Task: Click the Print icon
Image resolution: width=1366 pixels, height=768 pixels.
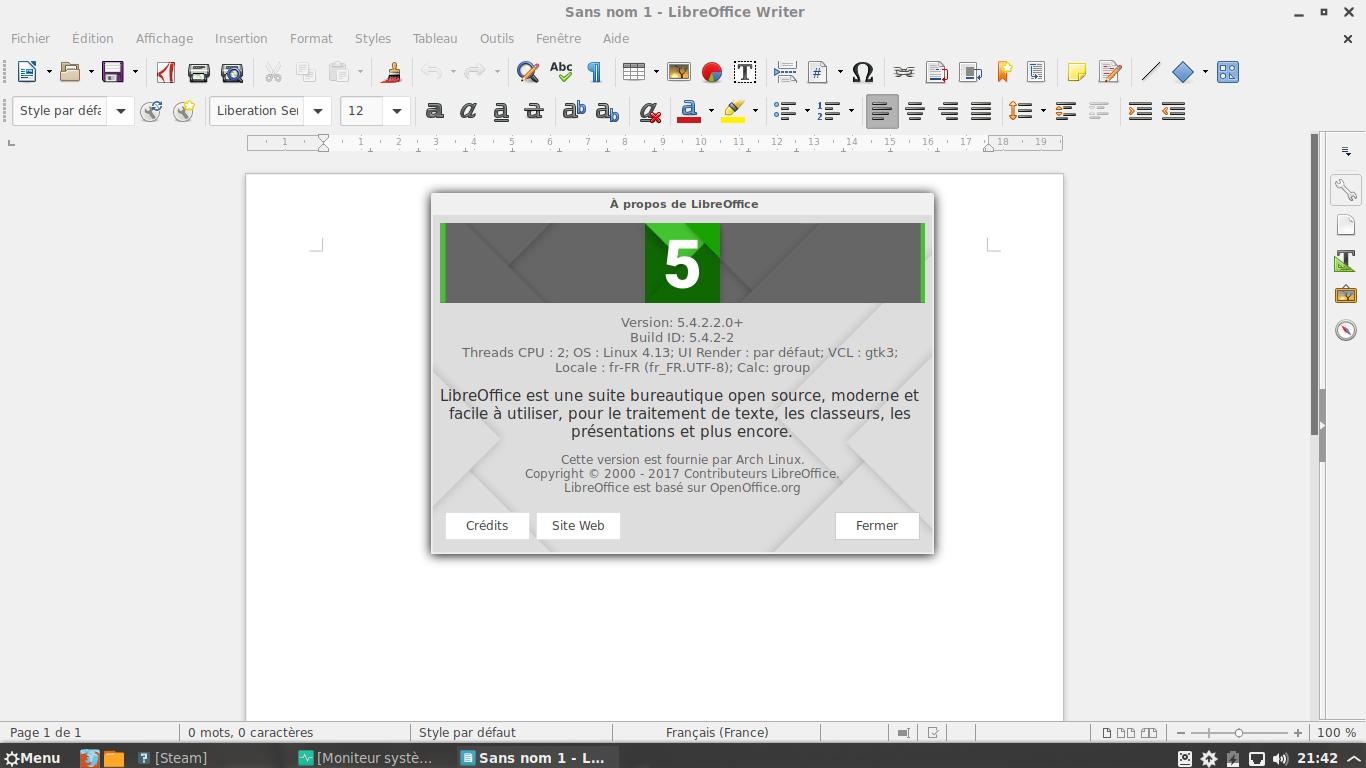Action: pyautogui.click(x=199, y=72)
